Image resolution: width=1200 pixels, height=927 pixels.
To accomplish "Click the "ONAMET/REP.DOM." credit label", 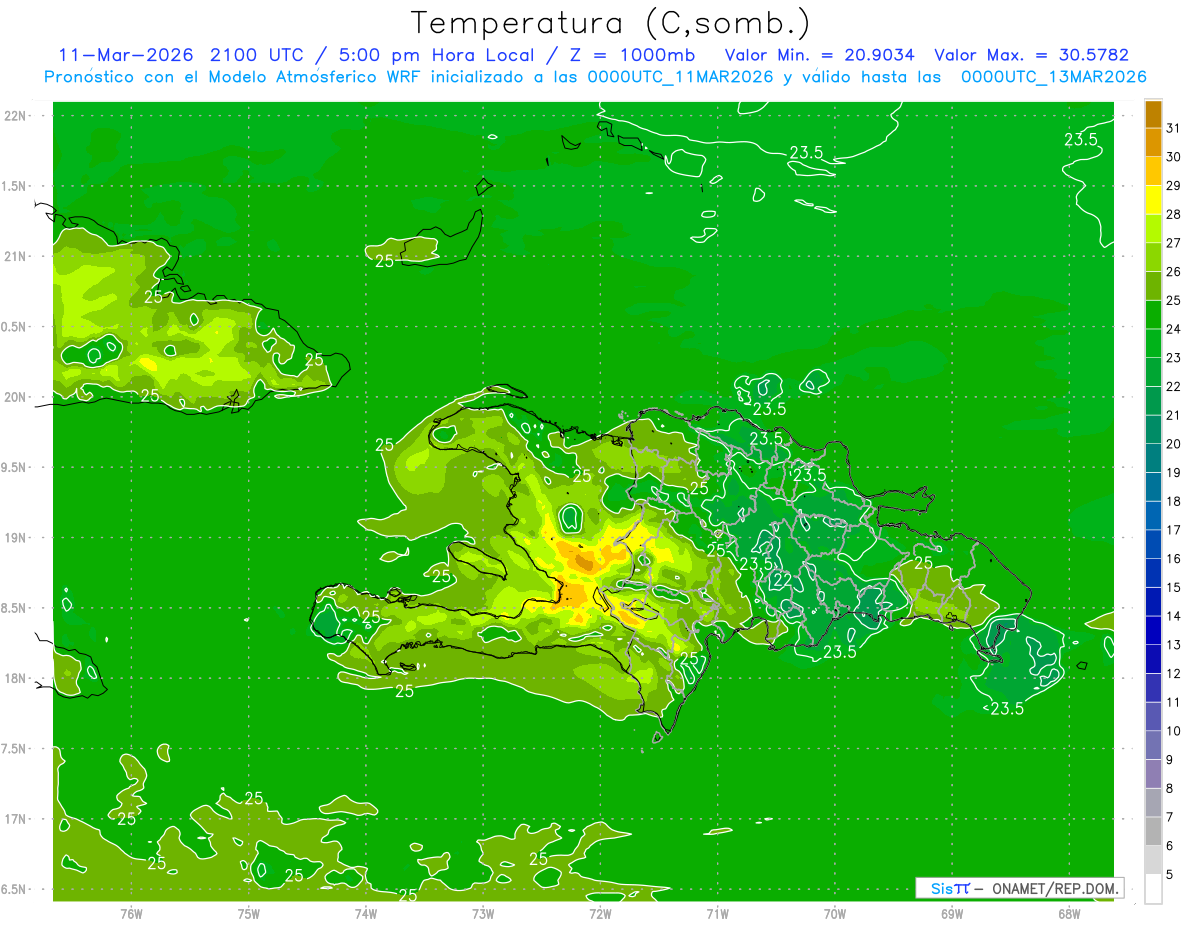I will pyautogui.click(x=1055, y=888).
